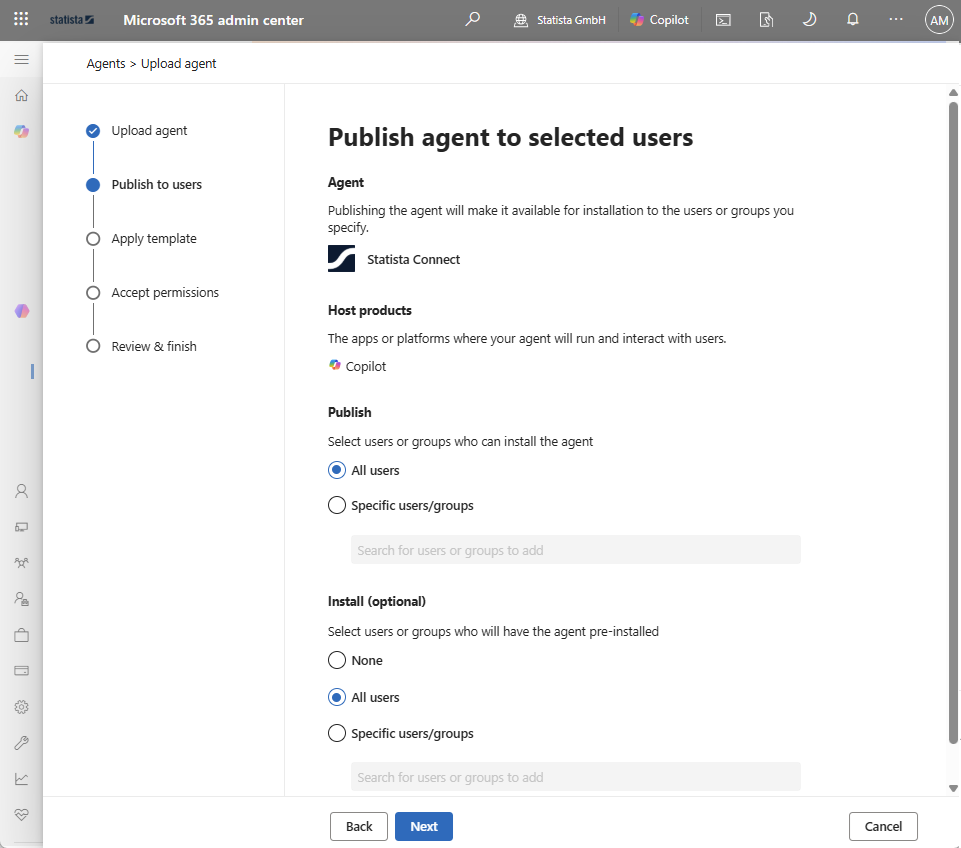Open Cloud Shell terminal icon

click(x=723, y=20)
